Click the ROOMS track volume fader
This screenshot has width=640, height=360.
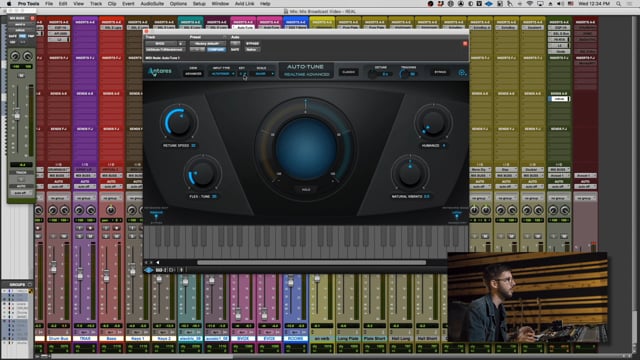[291, 280]
